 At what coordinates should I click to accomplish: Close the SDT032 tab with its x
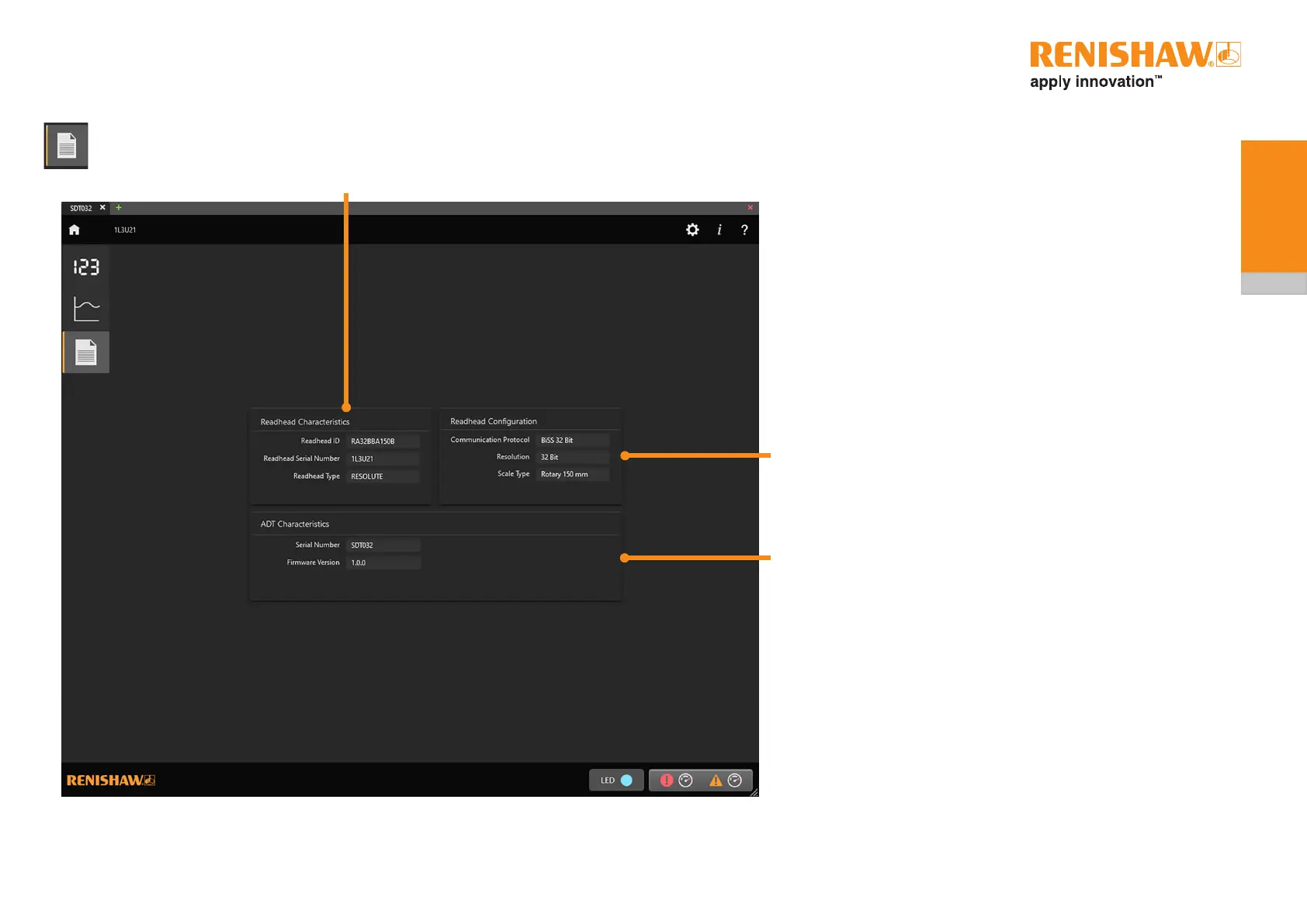coord(102,208)
